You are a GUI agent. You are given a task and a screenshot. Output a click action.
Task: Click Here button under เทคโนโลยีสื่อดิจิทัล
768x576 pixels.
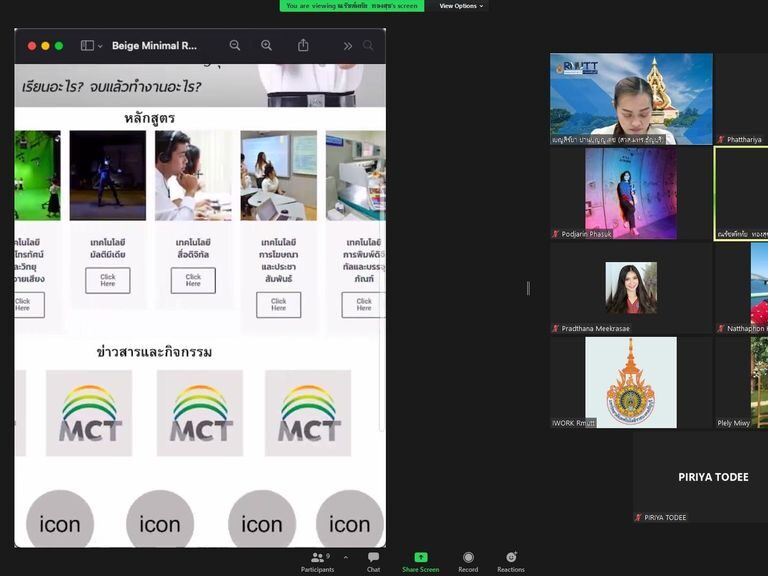coord(193,280)
